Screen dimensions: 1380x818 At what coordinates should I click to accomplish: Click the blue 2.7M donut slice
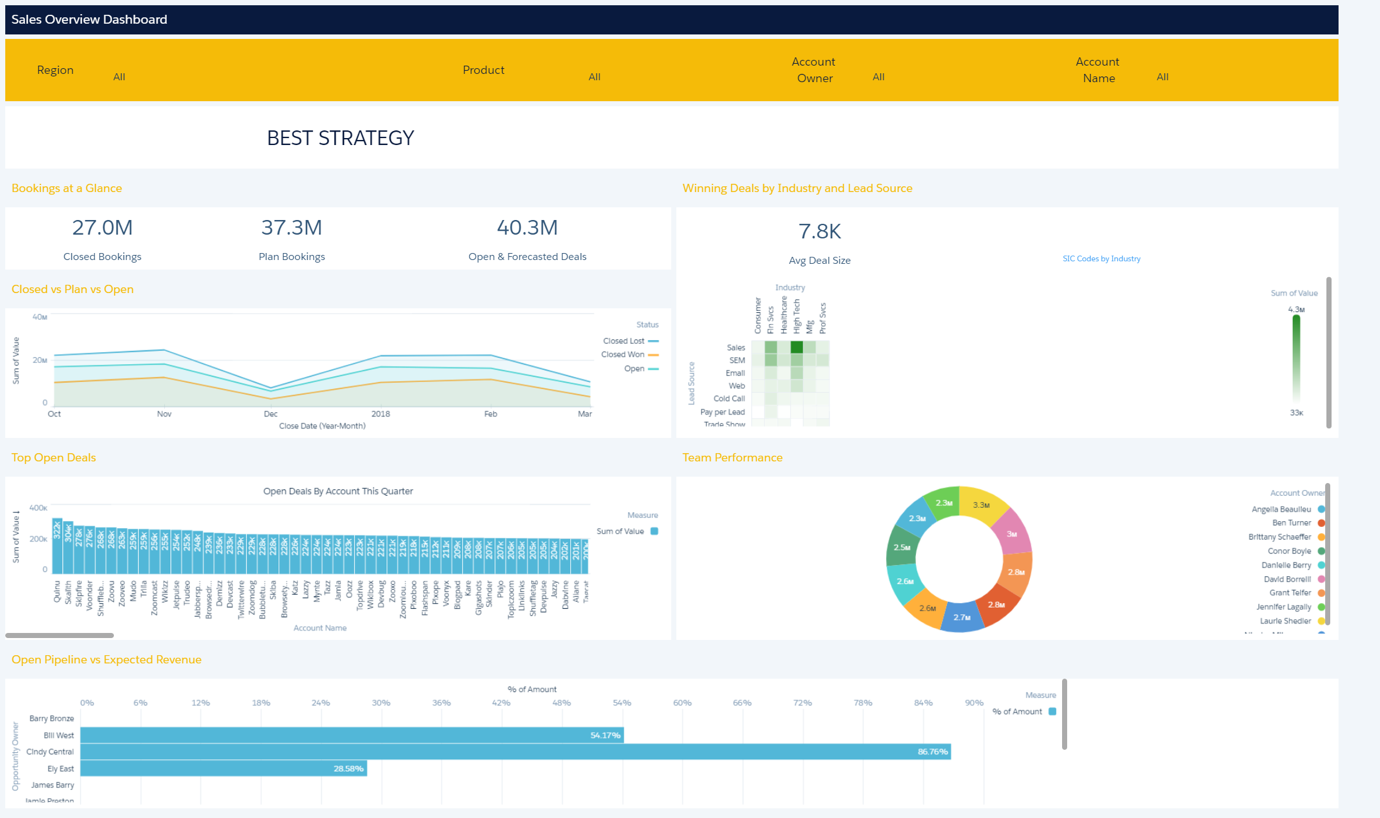962,617
